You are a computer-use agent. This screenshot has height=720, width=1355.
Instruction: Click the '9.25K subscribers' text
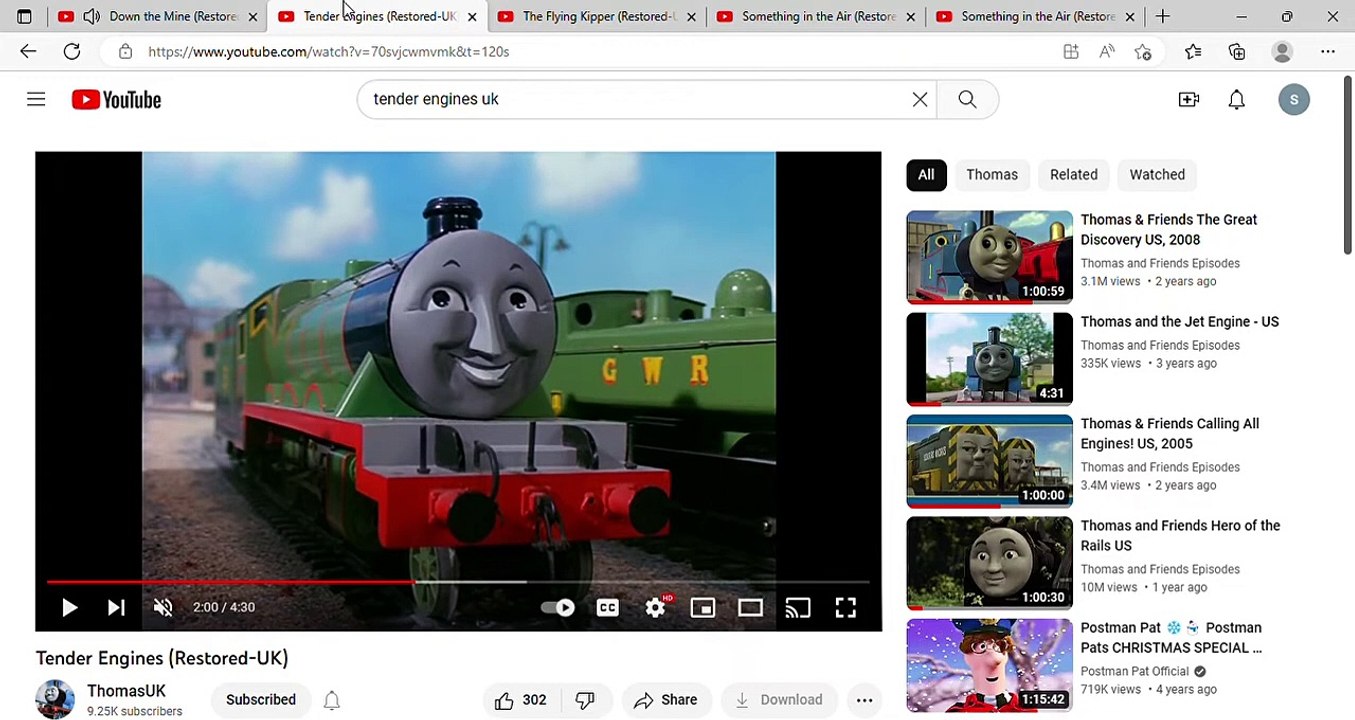coord(134,712)
